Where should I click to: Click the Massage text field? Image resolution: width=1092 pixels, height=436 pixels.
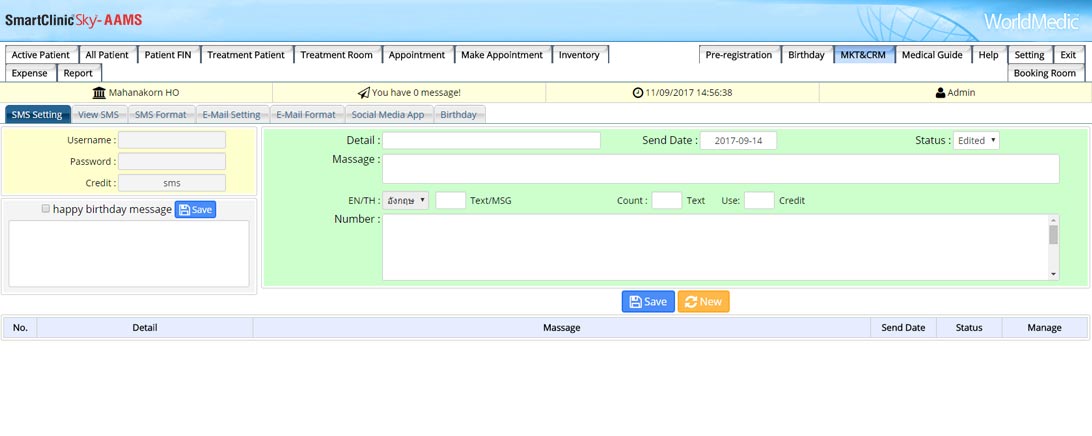point(720,169)
